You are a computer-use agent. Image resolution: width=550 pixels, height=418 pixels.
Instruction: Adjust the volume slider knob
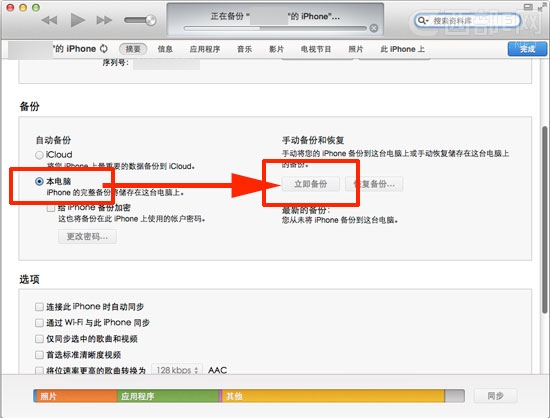click(x=151, y=20)
